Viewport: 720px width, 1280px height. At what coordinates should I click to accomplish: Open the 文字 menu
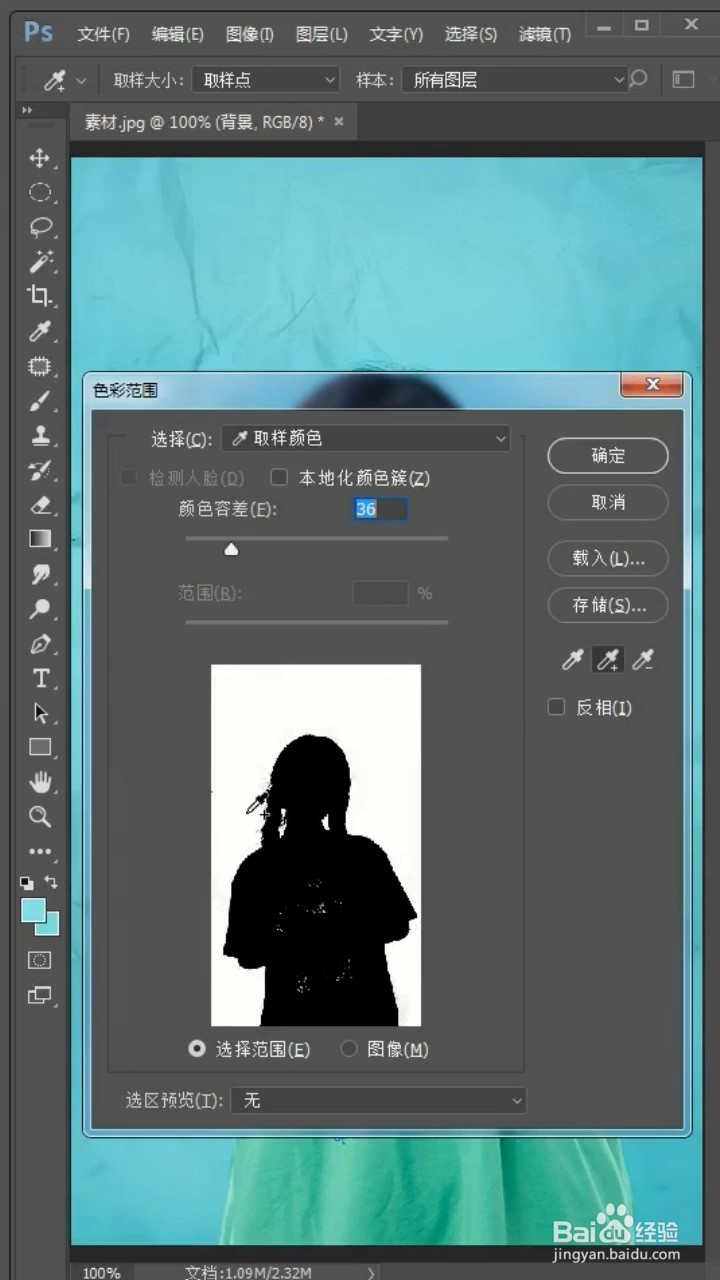click(396, 34)
